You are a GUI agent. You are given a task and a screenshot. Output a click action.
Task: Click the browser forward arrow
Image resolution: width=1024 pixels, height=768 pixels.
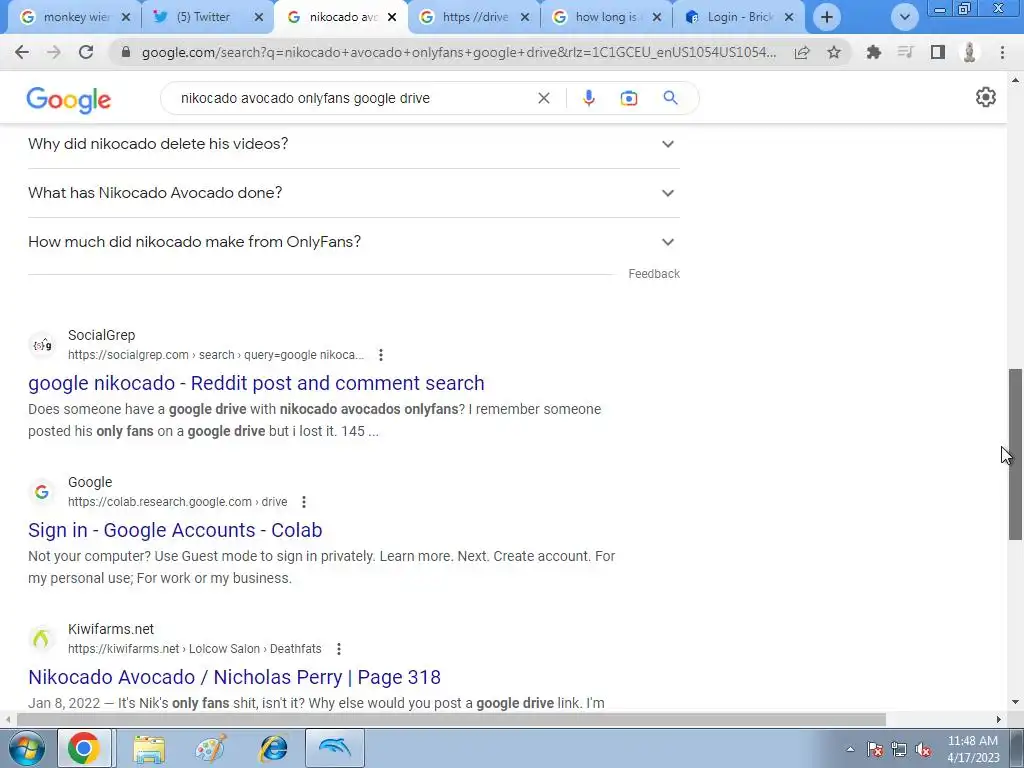pos(54,52)
